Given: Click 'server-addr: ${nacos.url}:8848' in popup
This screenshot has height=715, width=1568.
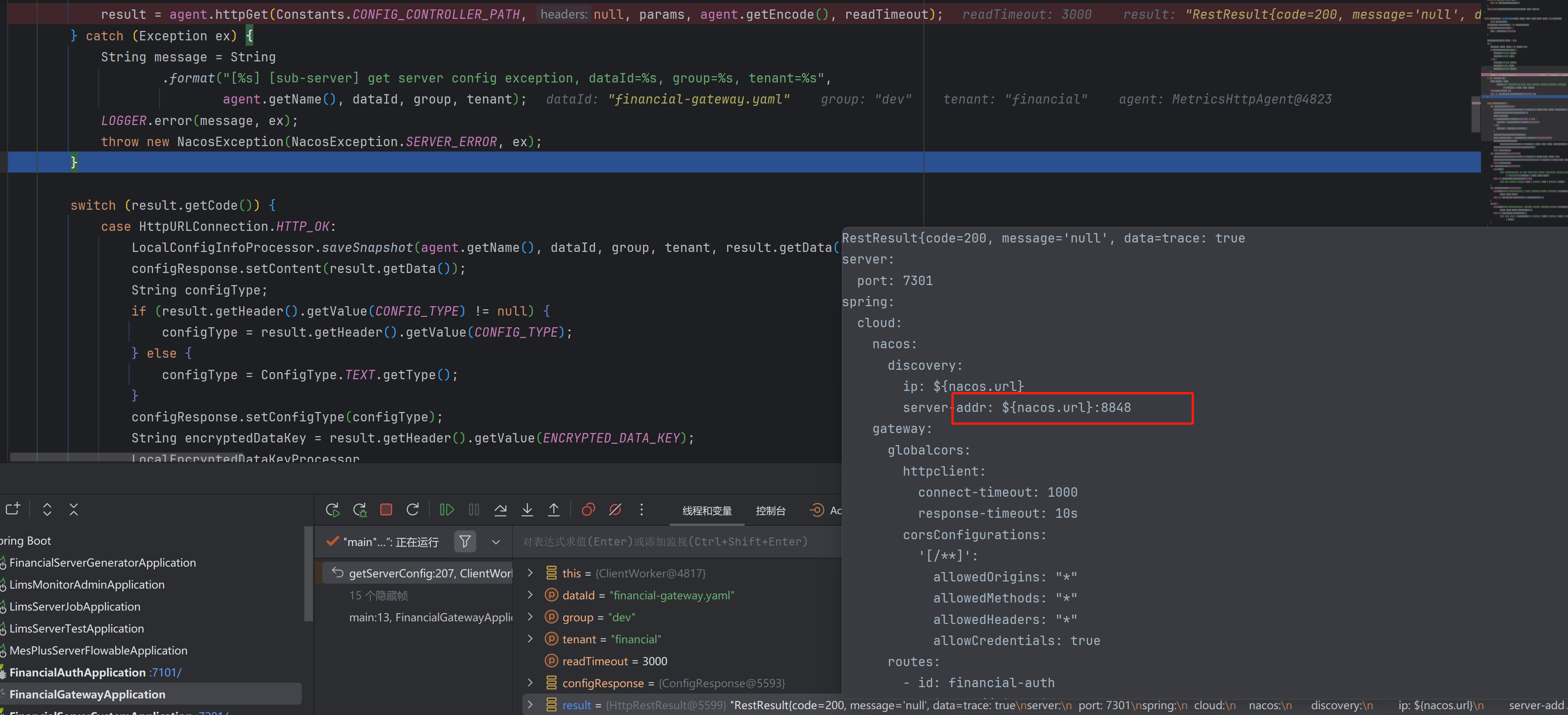Looking at the screenshot, I should tap(1017, 407).
